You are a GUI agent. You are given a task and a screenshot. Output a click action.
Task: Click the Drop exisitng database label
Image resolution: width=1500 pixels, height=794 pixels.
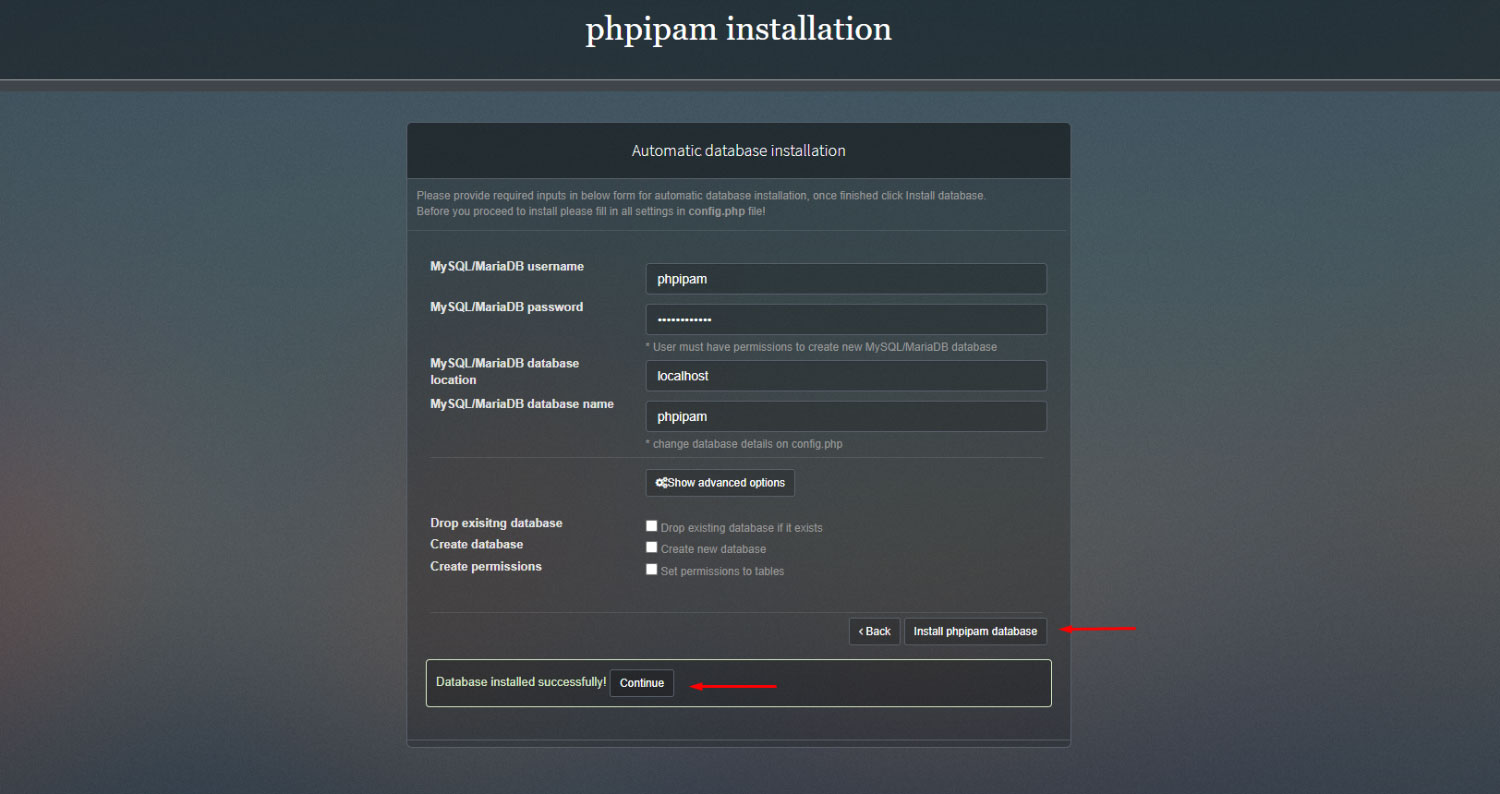[496, 523]
